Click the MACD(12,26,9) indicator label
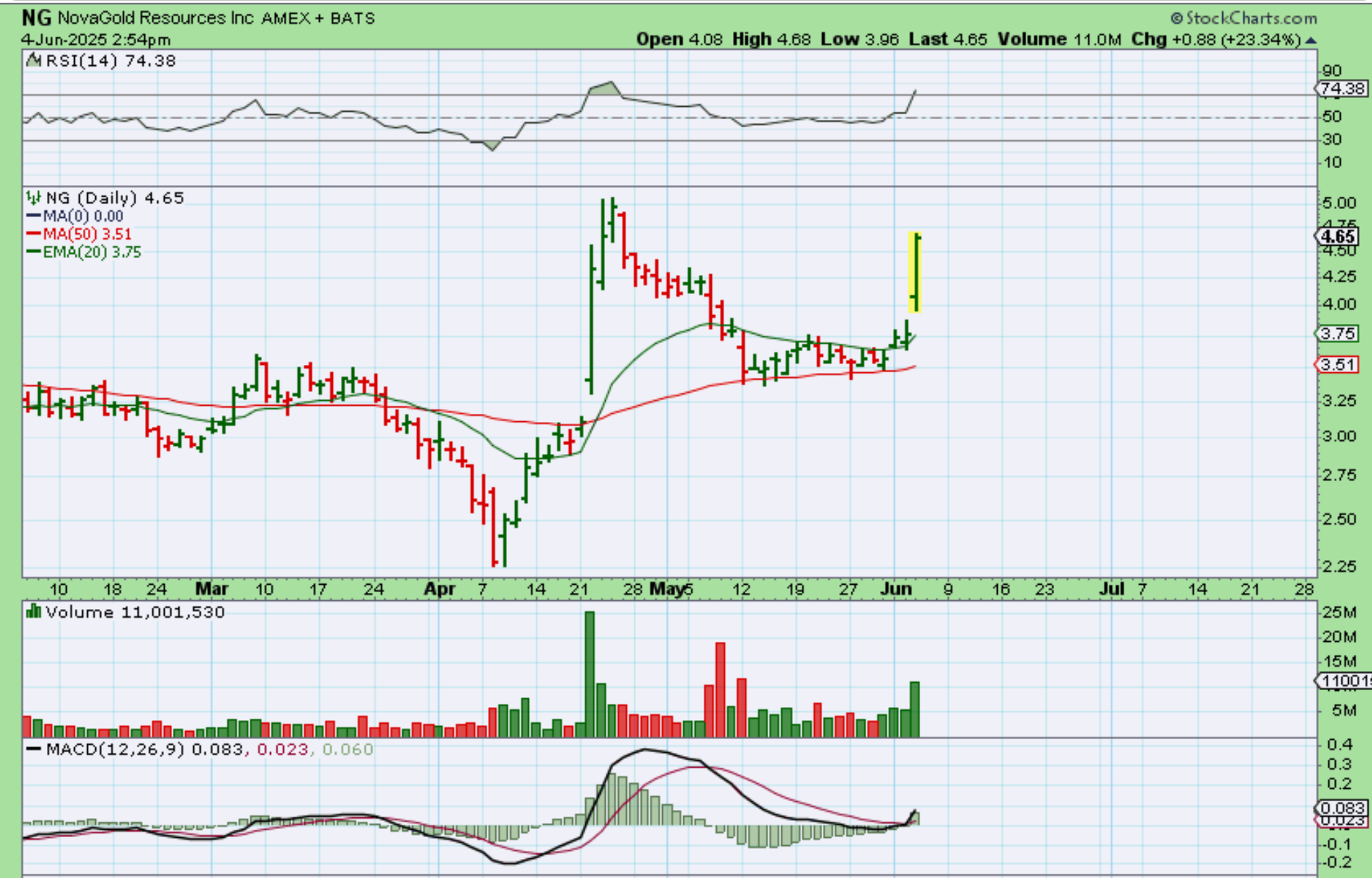 click(115, 749)
